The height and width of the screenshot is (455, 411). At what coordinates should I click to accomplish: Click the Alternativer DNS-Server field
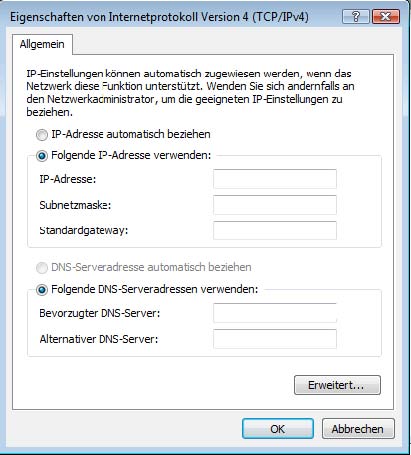click(x=275, y=339)
